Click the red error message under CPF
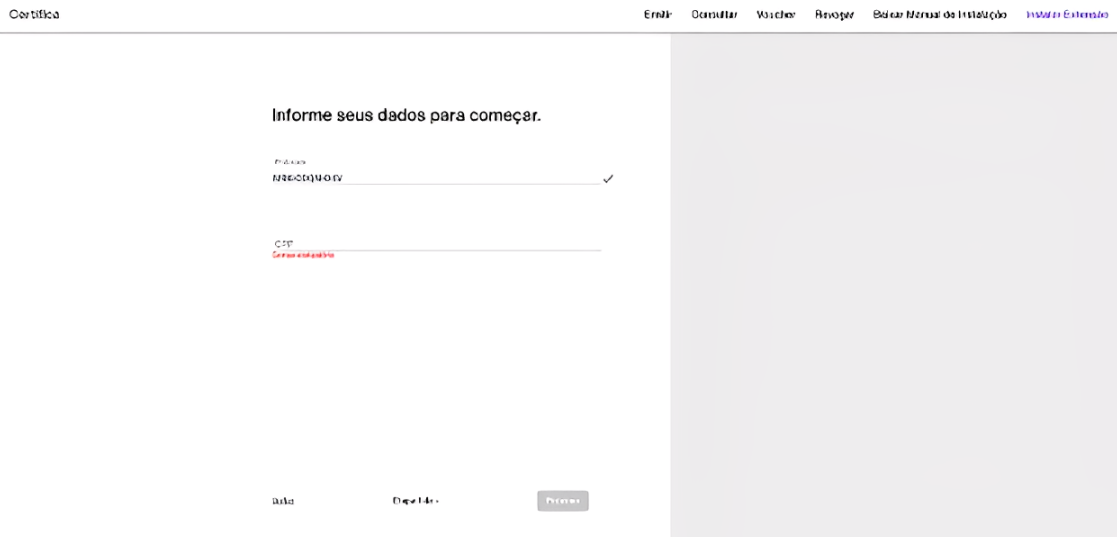Viewport: 1117px width, 537px height. [303, 256]
